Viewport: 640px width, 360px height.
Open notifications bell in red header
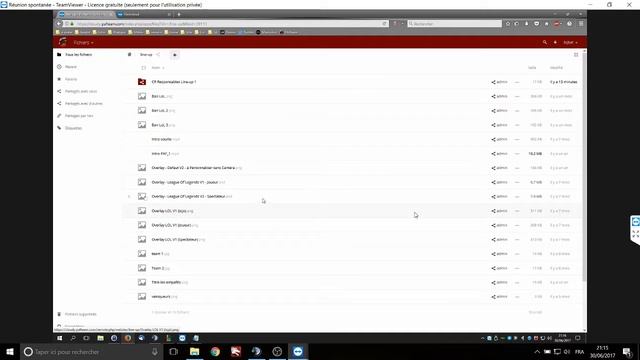555,42
